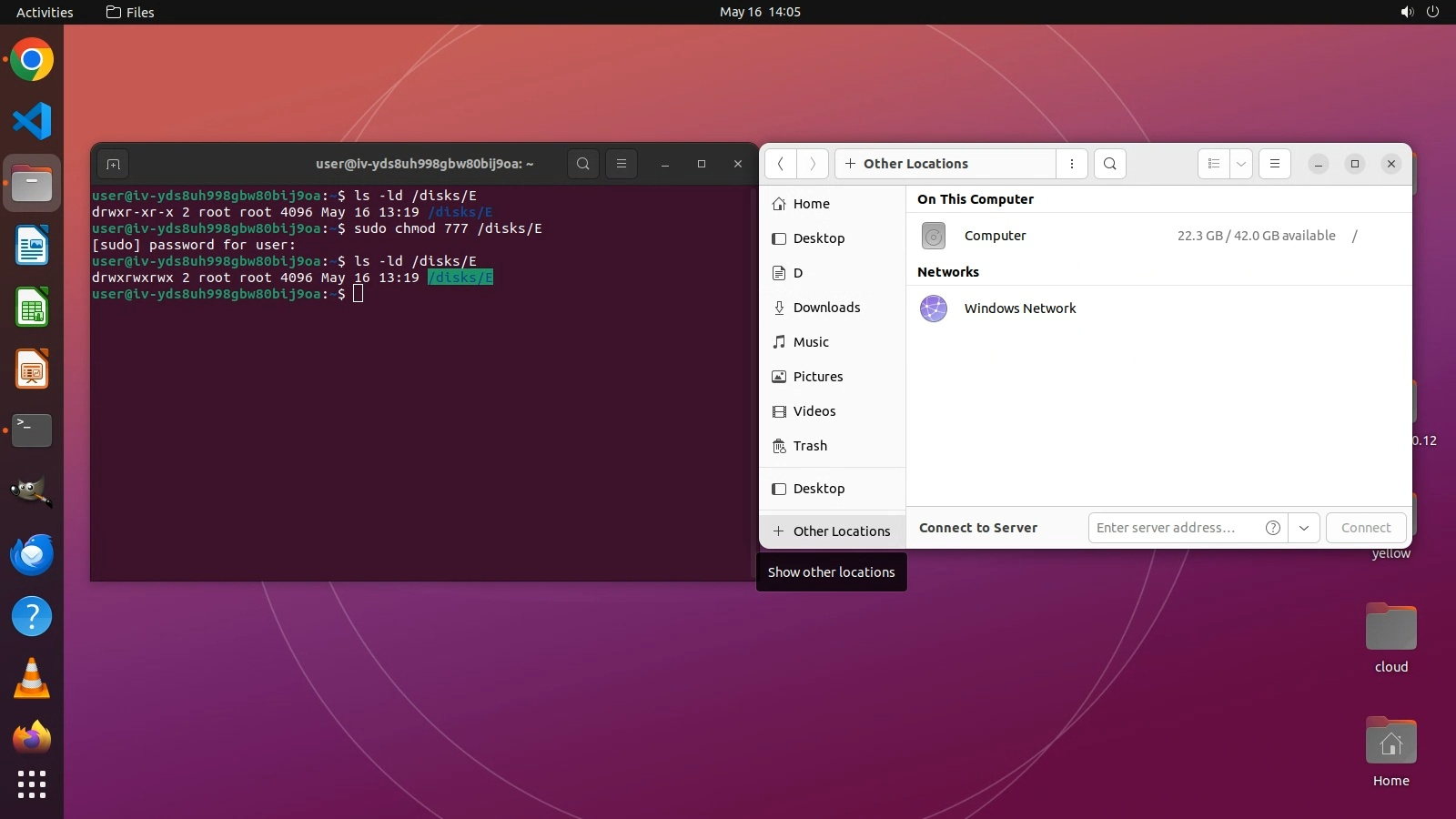Expand recent servers dropdown arrow
Screen dimensions: 1456x819
tap(1304, 528)
